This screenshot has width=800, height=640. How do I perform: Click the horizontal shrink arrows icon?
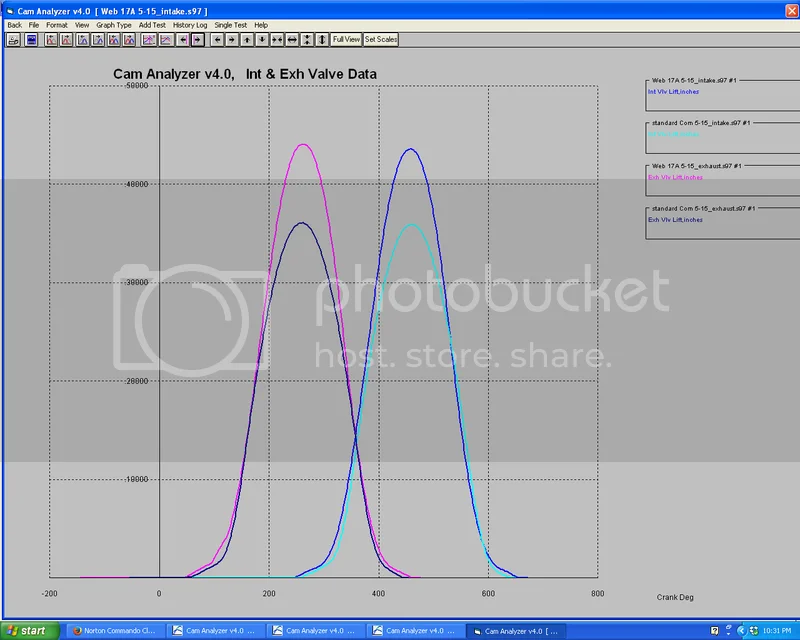277,40
